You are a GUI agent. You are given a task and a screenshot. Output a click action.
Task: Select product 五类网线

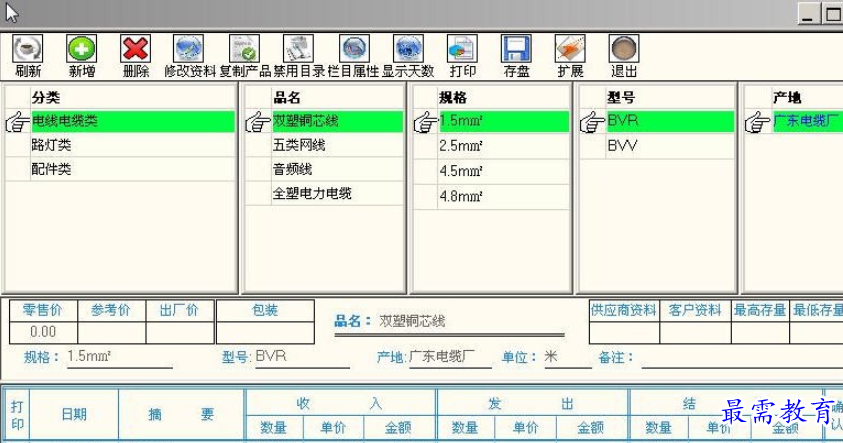coord(337,145)
